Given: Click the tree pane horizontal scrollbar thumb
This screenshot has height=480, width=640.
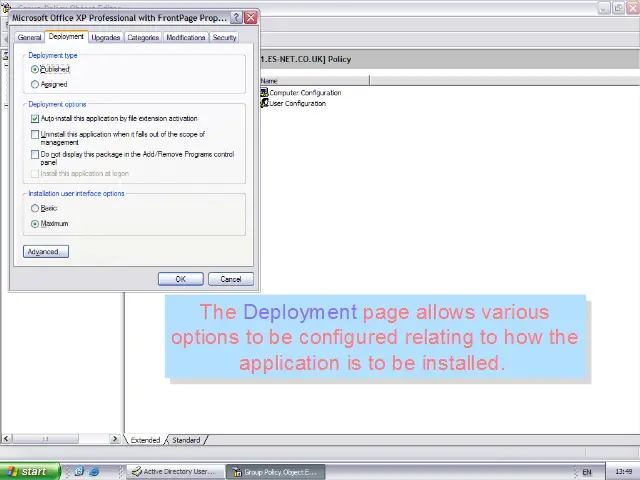Looking at the screenshot, I should coord(45,439).
